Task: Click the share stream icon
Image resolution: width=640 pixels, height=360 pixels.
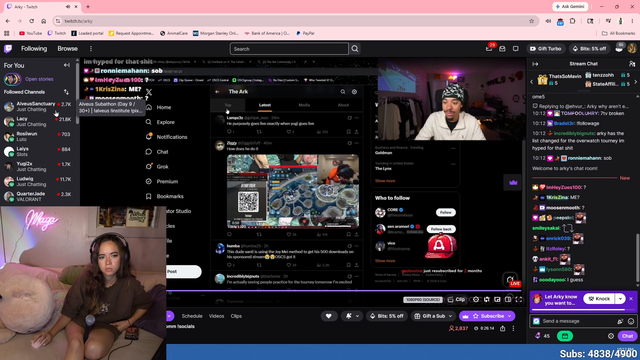Action: [x=502, y=329]
